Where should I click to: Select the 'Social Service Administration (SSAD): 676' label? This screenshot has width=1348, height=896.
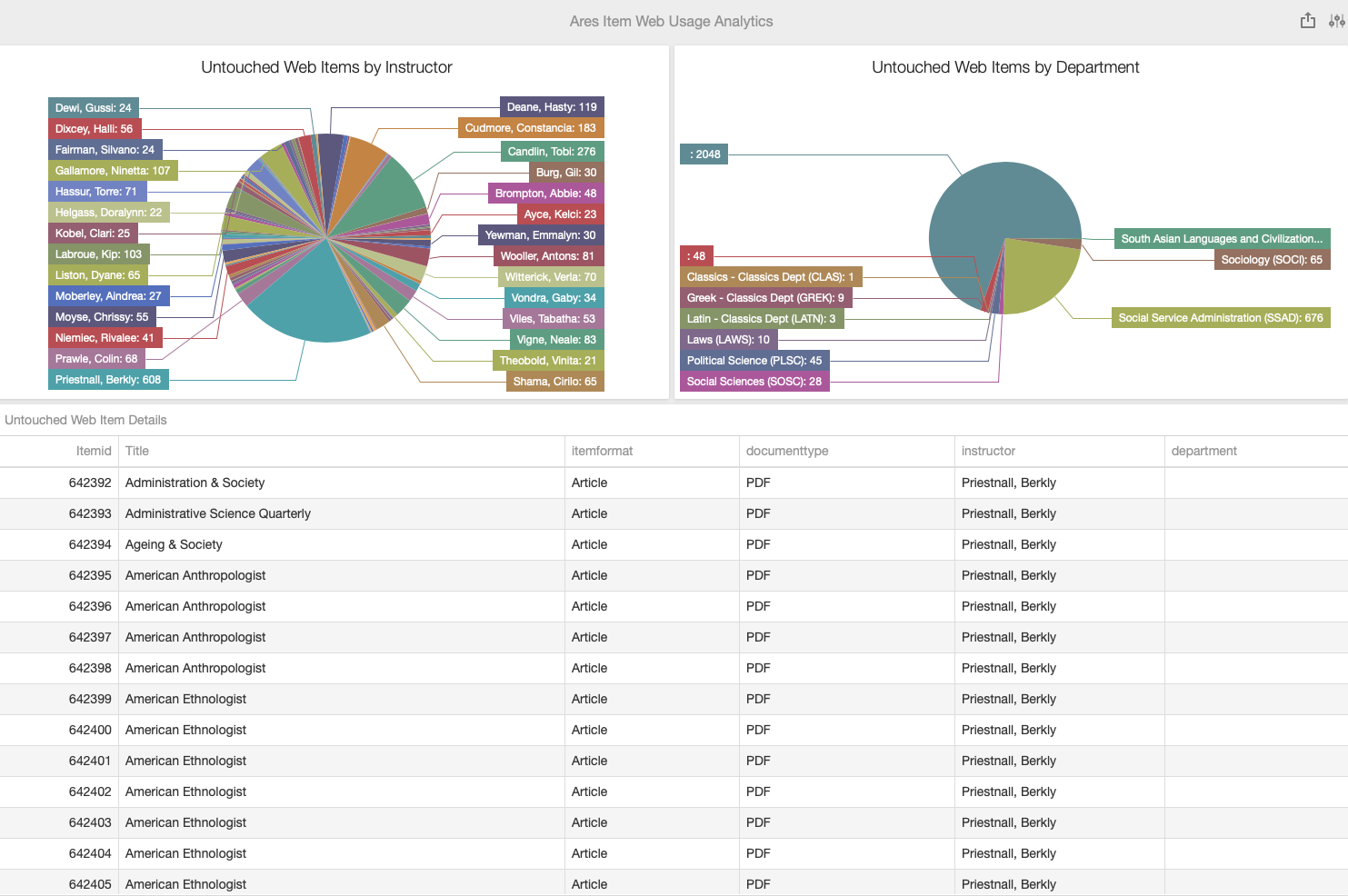pyautogui.click(x=1221, y=317)
